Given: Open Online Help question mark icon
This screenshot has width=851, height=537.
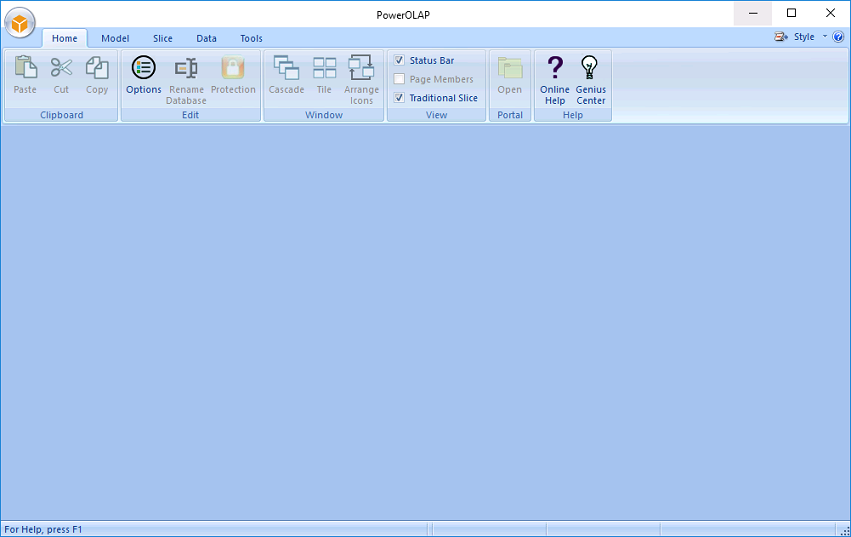Looking at the screenshot, I should click(555, 69).
